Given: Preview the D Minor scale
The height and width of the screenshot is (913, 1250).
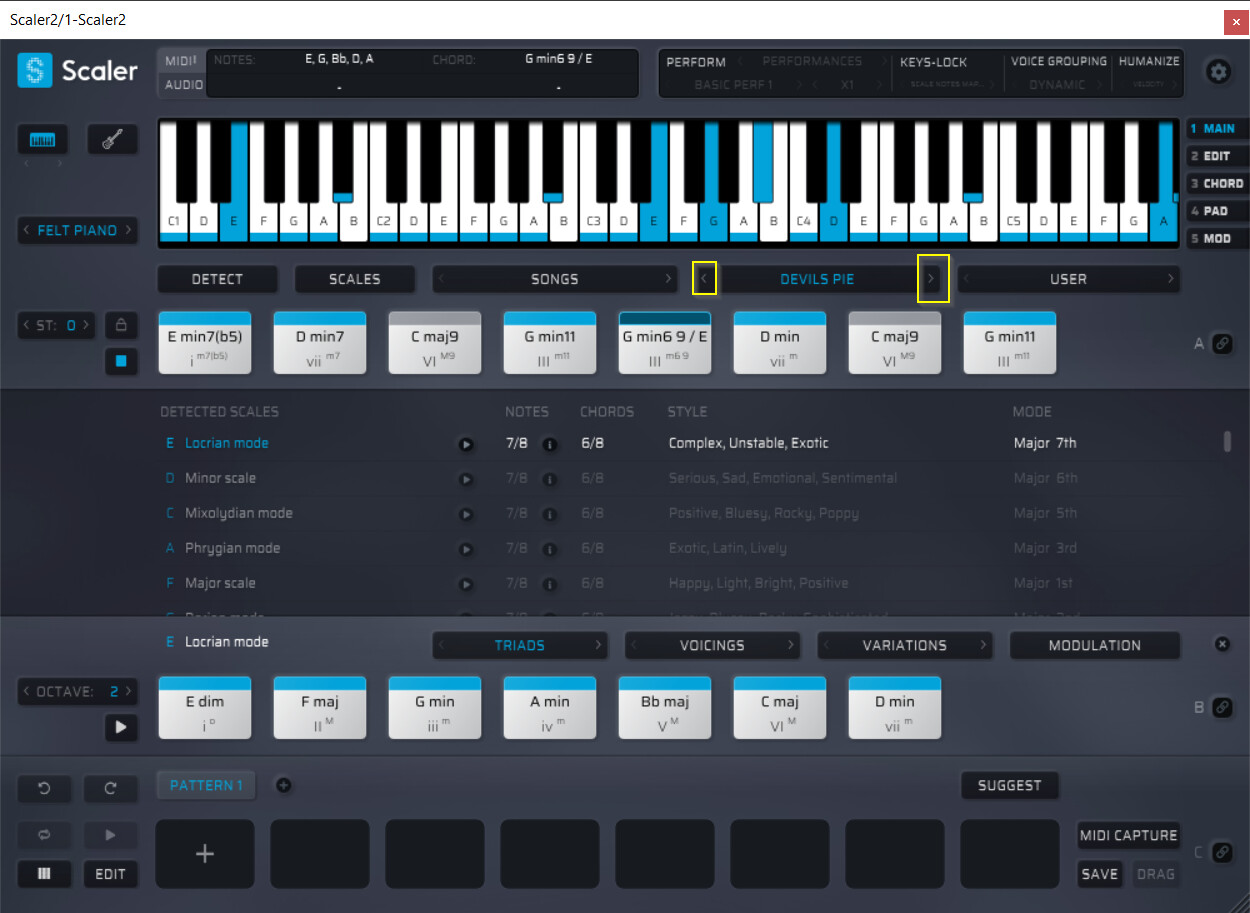Looking at the screenshot, I should pos(466,479).
